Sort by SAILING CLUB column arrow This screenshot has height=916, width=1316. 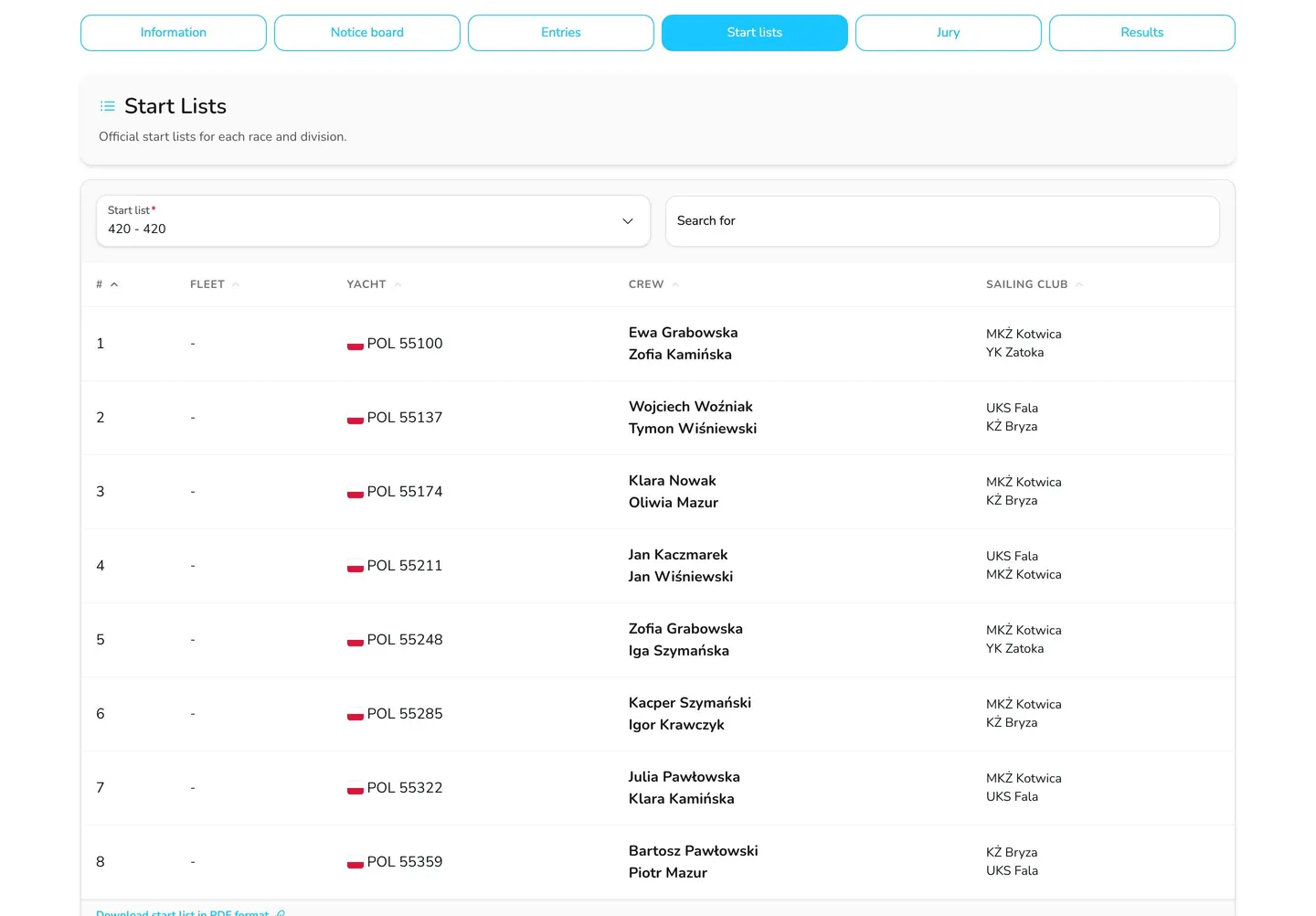pos(1079,284)
